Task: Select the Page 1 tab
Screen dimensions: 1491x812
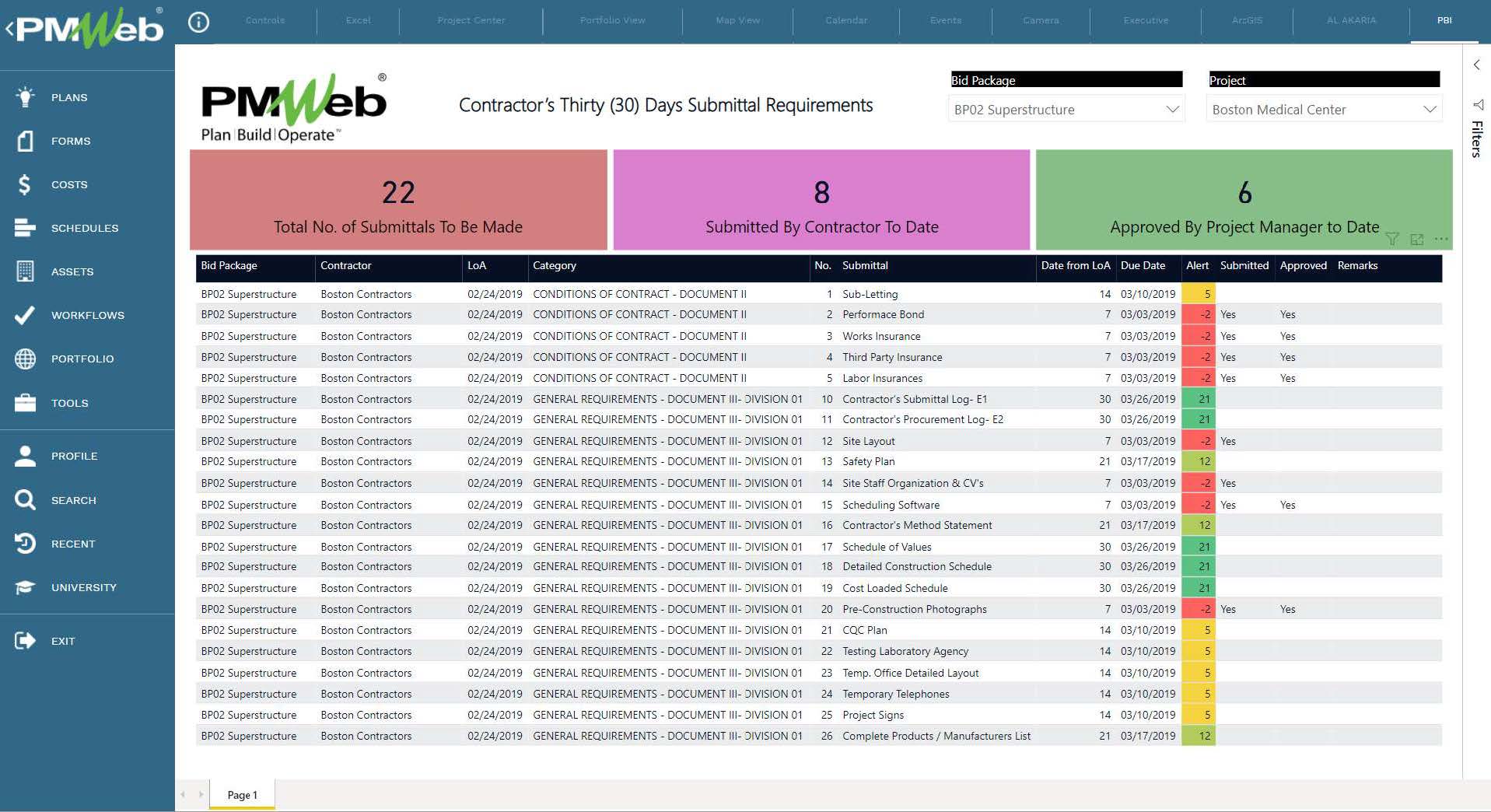Action: [242, 794]
